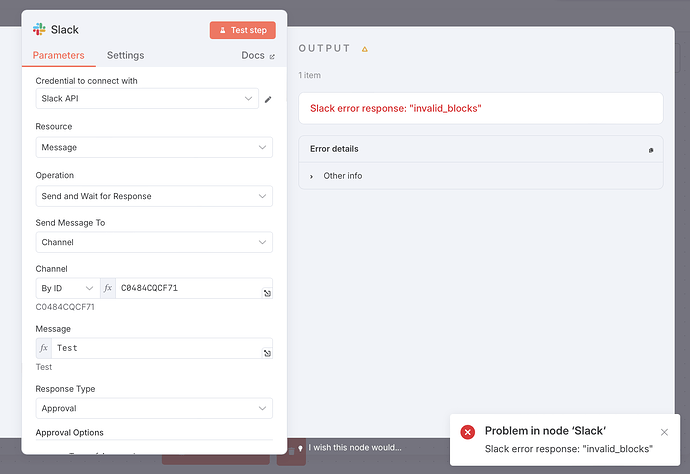Click the channel ID input field
Viewport: 690px width, 474px height.
[190, 288]
